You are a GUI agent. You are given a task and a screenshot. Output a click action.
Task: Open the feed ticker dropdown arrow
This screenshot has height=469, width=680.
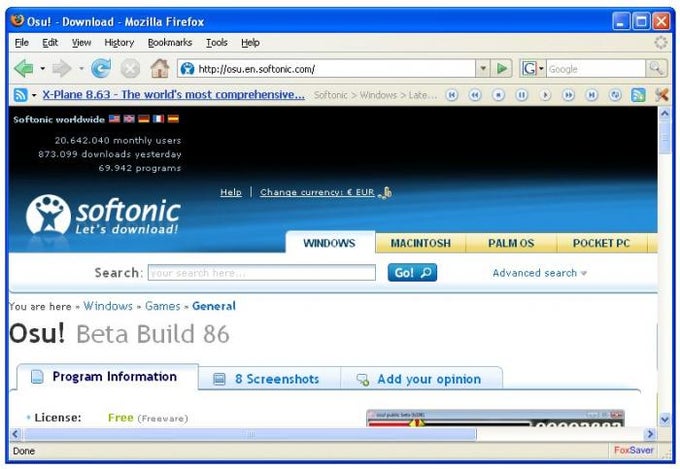tap(34, 95)
